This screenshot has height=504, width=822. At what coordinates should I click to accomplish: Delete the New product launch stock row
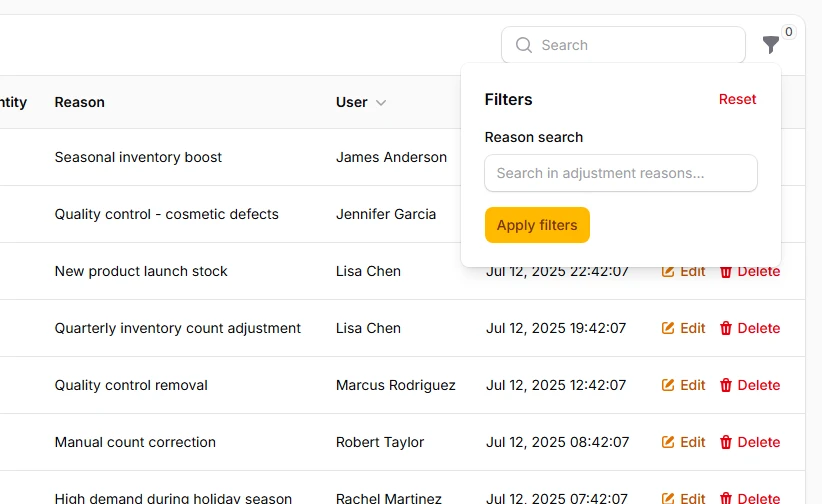click(x=750, y=271)
